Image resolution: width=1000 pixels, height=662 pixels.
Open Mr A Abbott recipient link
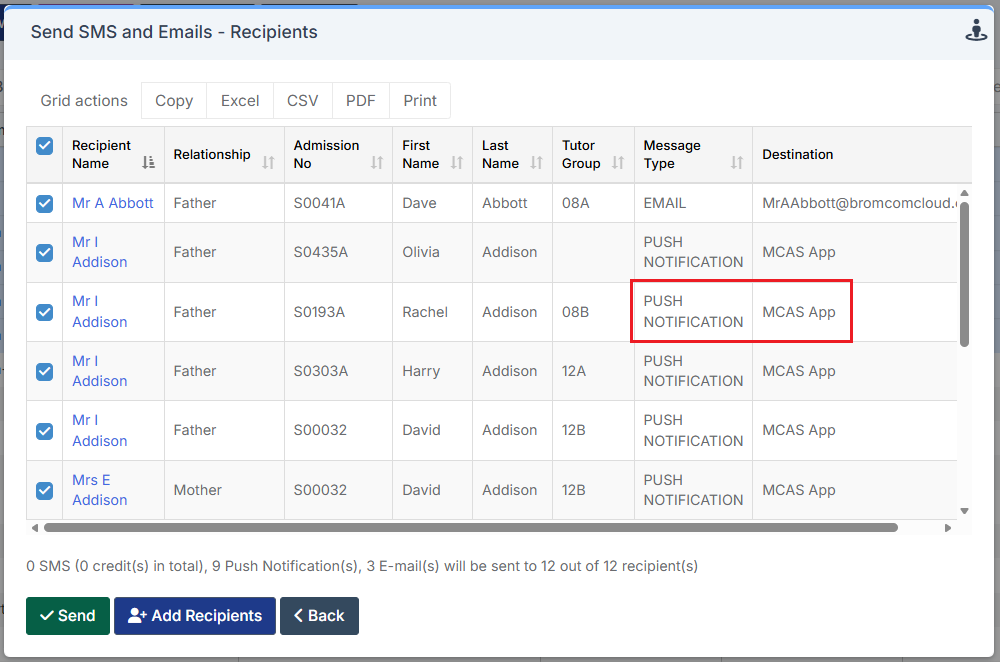[x=113, y=203]
